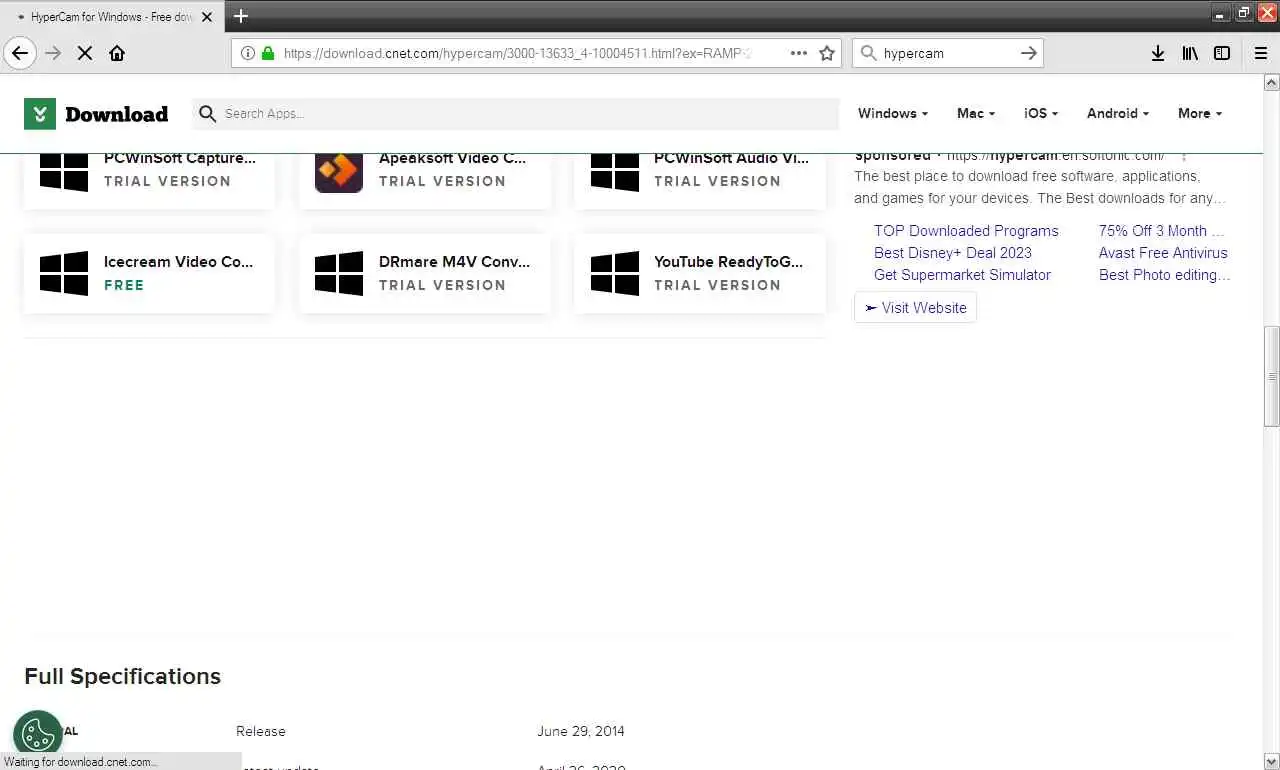
Task: Submit the hypercam search arrow
Action: tap(1028, 53)
